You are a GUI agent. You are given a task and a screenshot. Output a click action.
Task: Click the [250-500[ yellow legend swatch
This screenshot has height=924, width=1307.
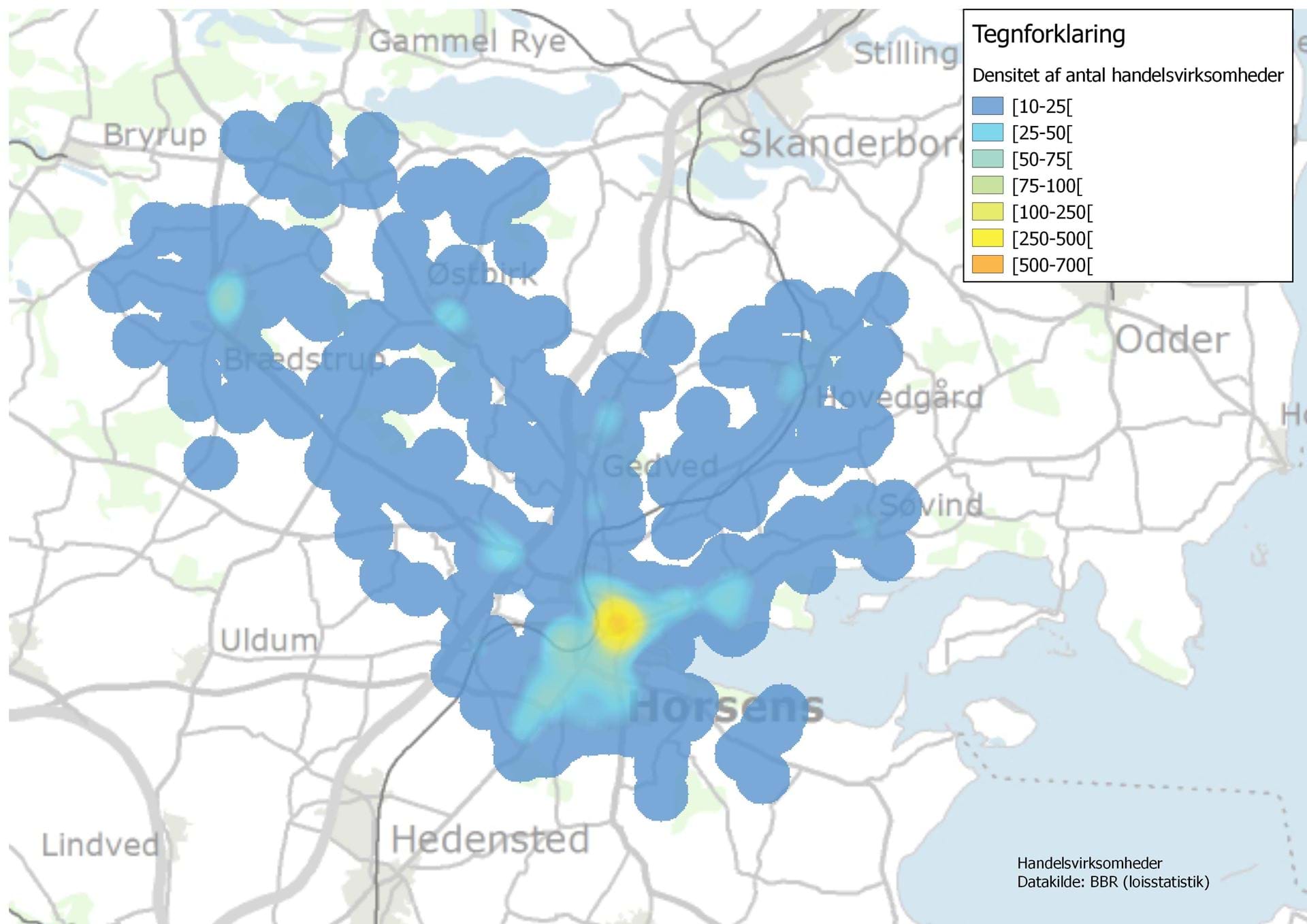(987, 238)
